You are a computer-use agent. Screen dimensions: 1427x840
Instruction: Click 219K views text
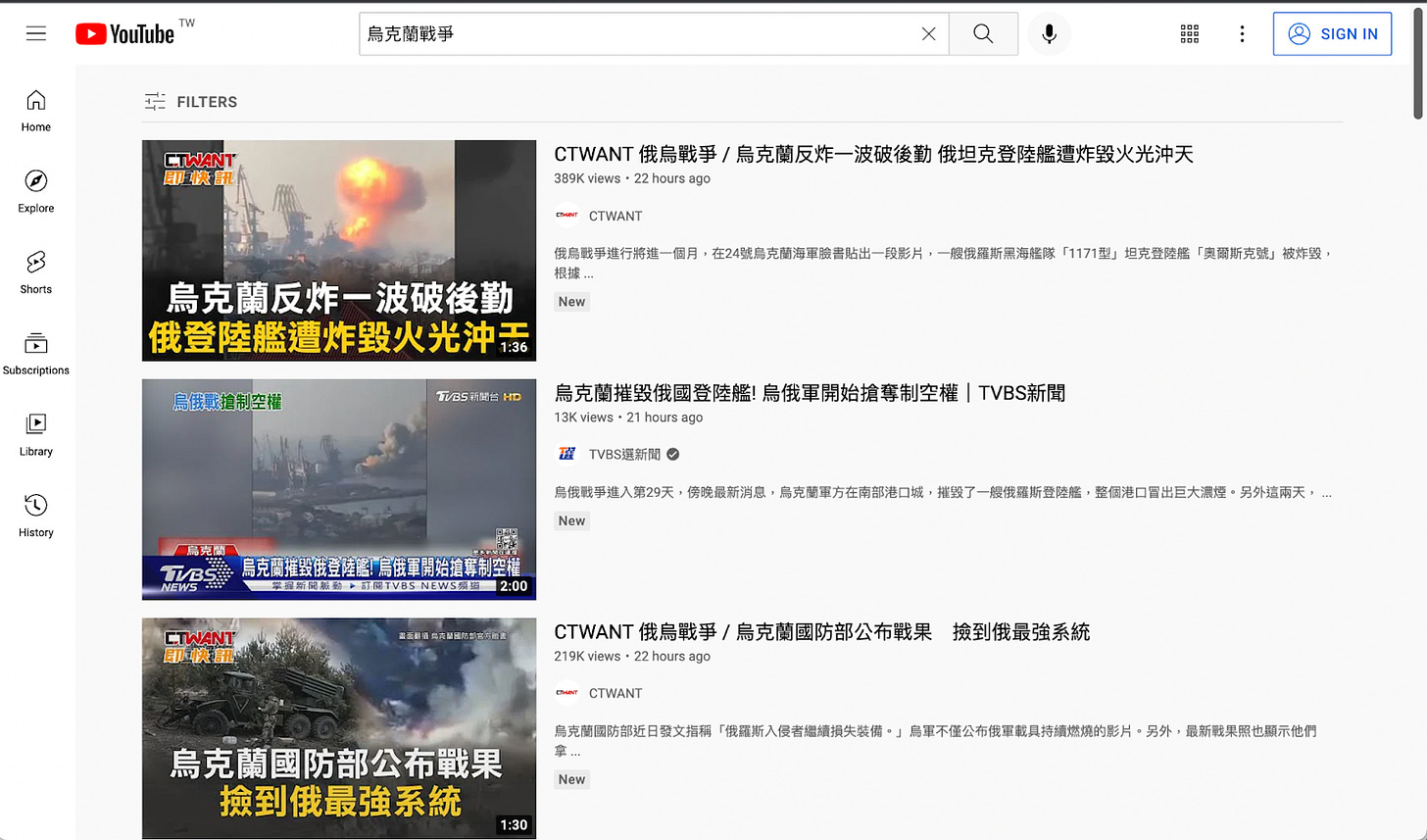587,657
